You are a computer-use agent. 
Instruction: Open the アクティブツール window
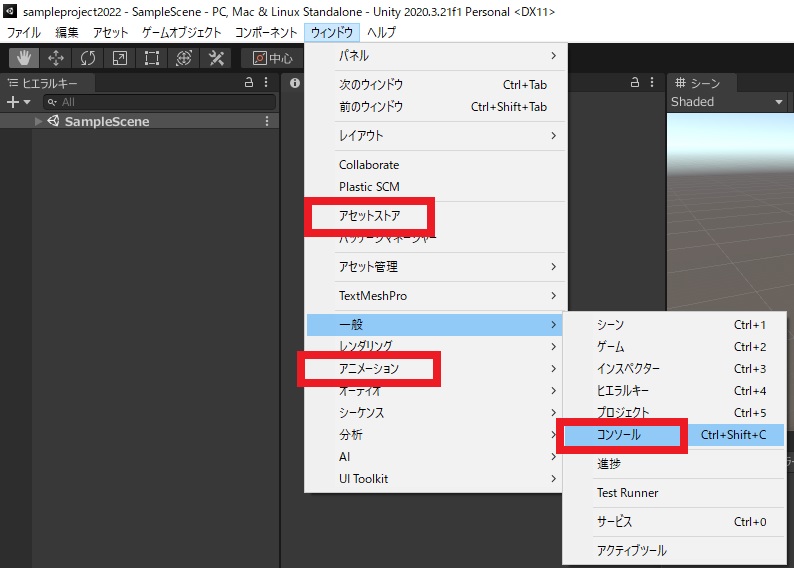(674, 550)
